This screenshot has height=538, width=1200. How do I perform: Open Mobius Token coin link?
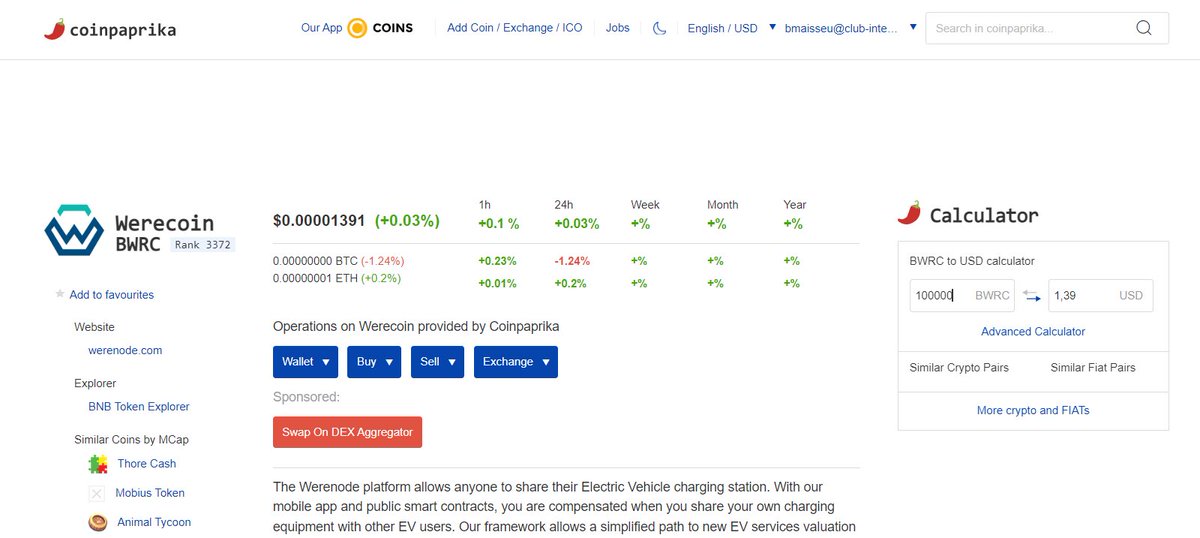click(x=150, y=493)
